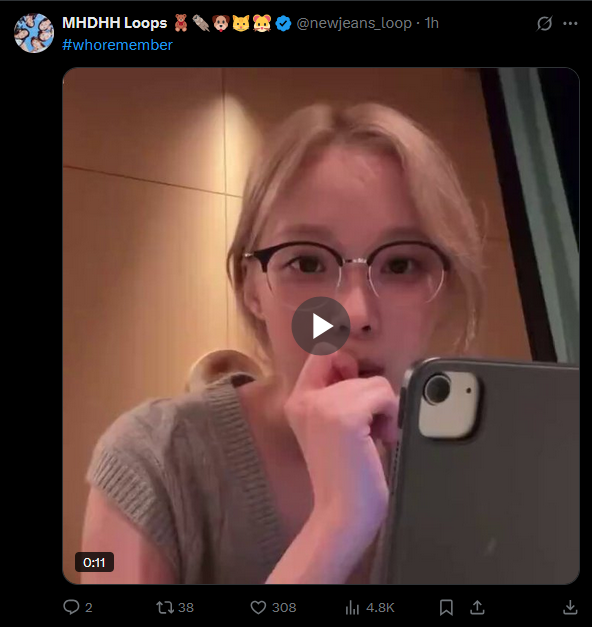592x627 pixels.
Task: Open the three-dot more options menu
Action: click(x=570, y=24)
